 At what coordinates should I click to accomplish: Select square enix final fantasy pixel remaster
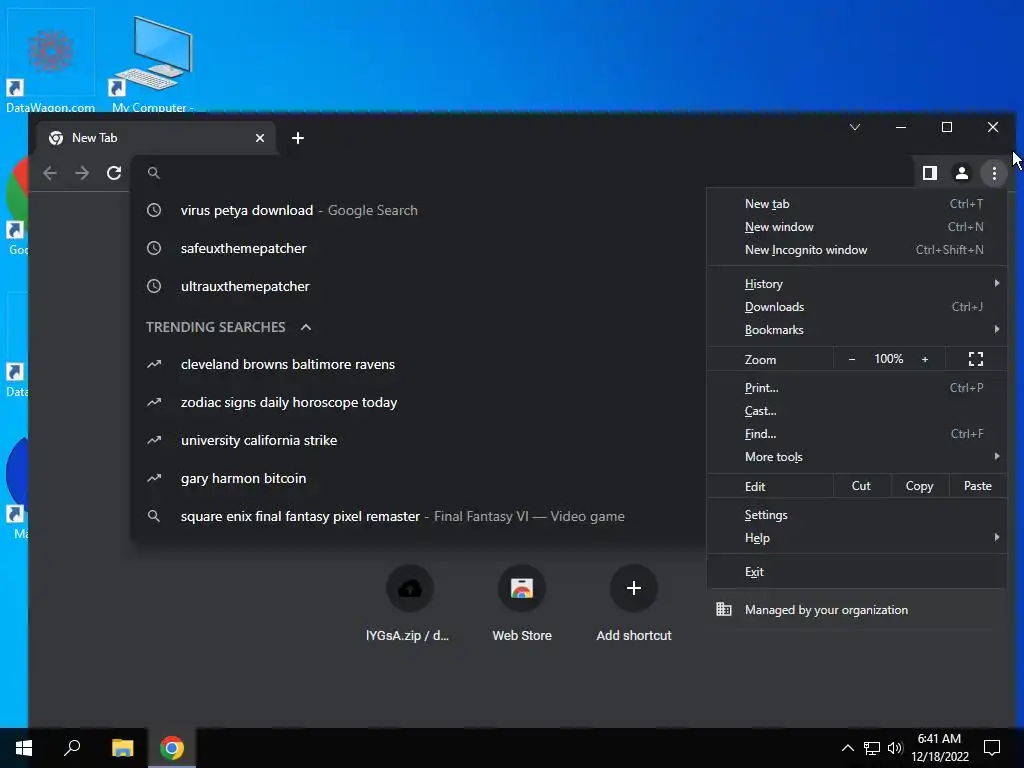pos(418,516)
